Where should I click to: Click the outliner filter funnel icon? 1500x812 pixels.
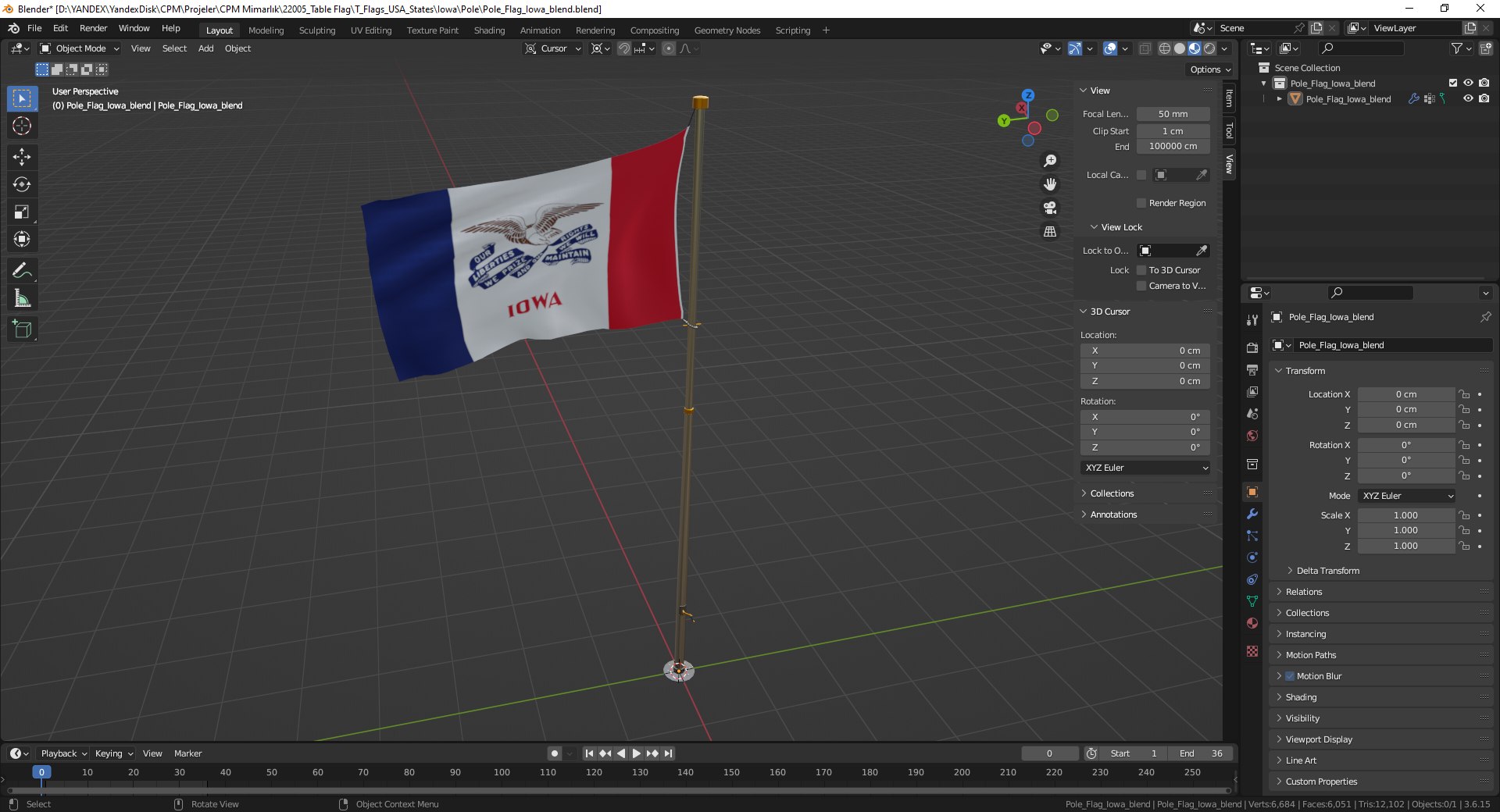(1457, 48)
